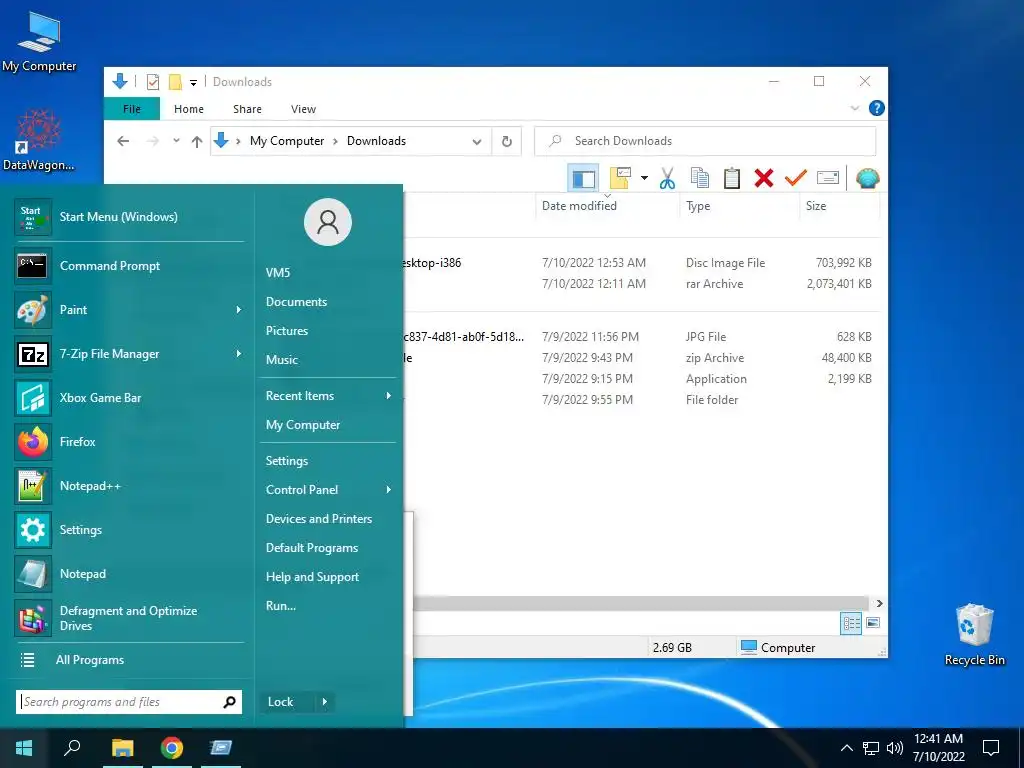Expand the address bar history dropdown
The image size is (1024, 768).
(x=477, y=142)
